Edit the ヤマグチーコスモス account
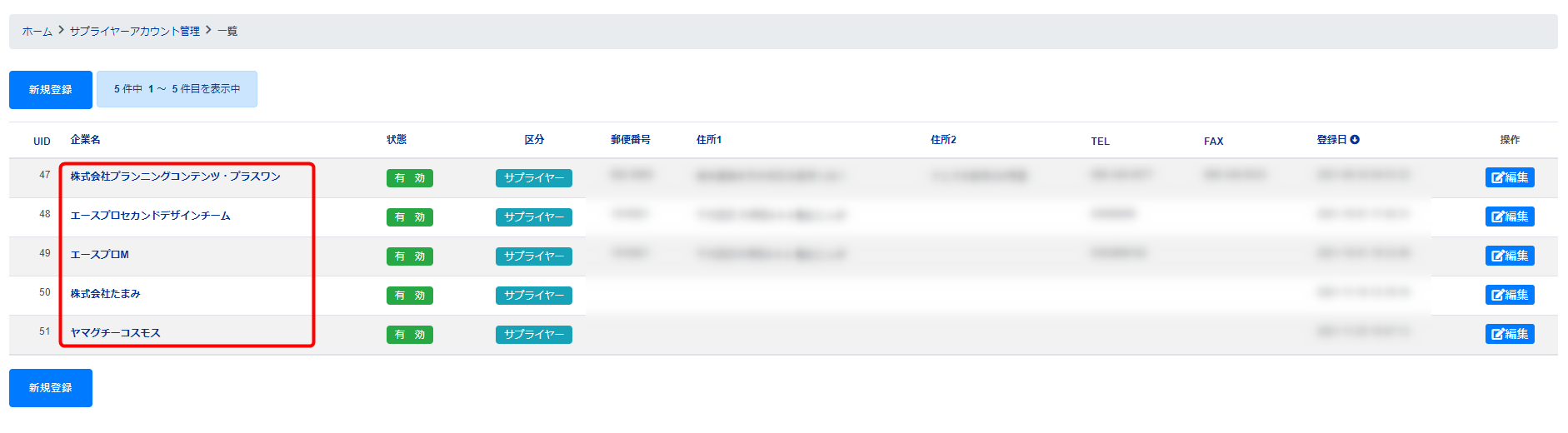The width and height of the screenshot is (1568, 433). pyautogui.click(x=1509, y=334)
